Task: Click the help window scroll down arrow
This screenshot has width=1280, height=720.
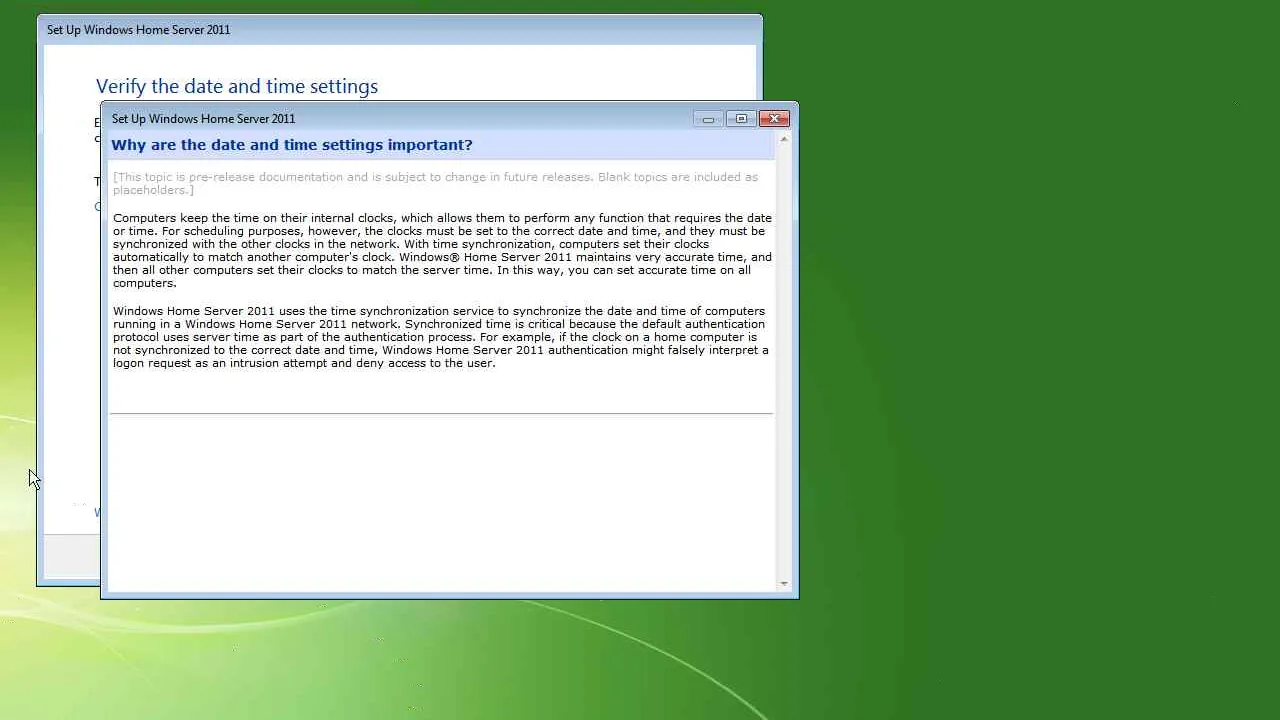Action: point(784,584)
